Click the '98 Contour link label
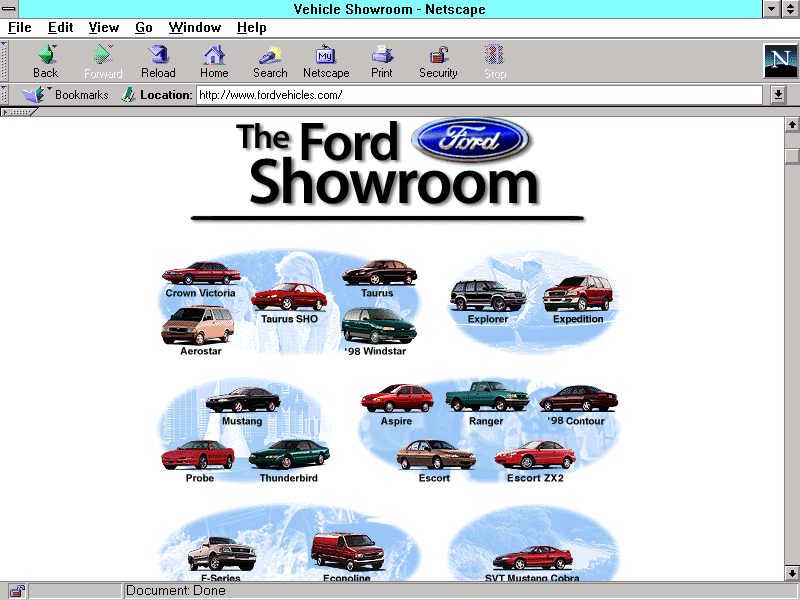Viewport: 800px width, 600px height. (576, 421)
